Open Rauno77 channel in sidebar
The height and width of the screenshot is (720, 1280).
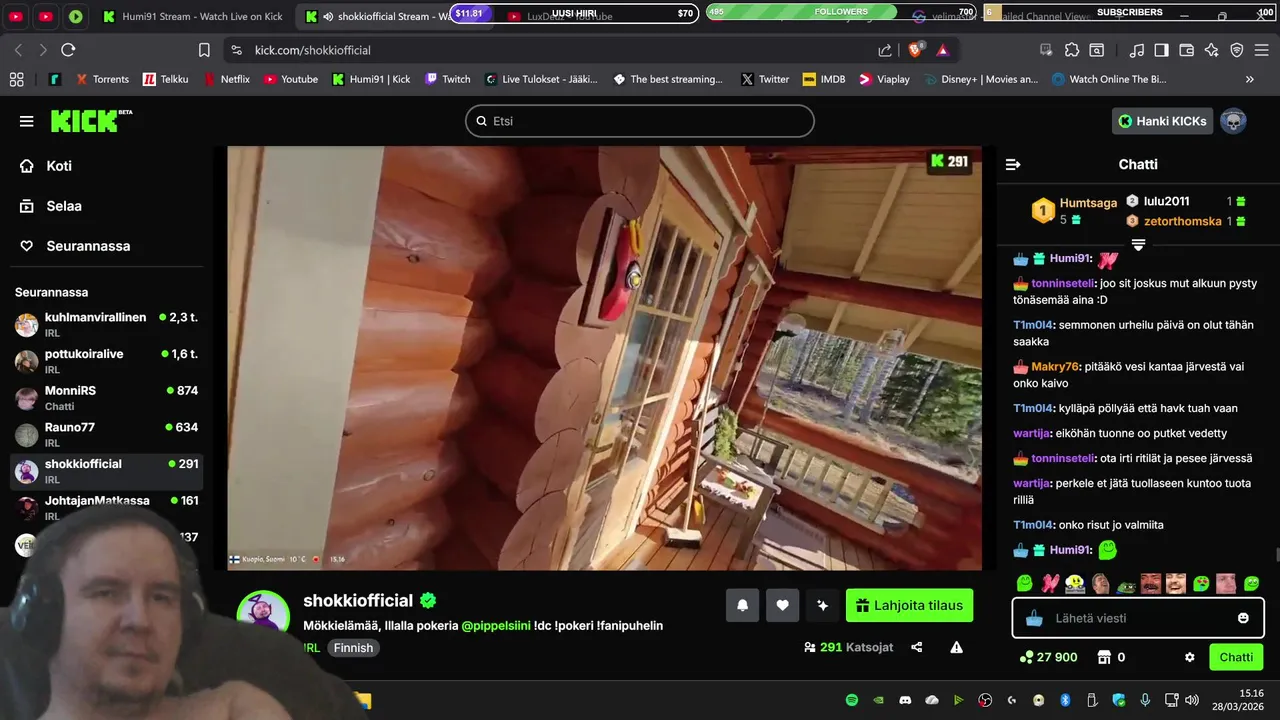click(x=106, y=434)
